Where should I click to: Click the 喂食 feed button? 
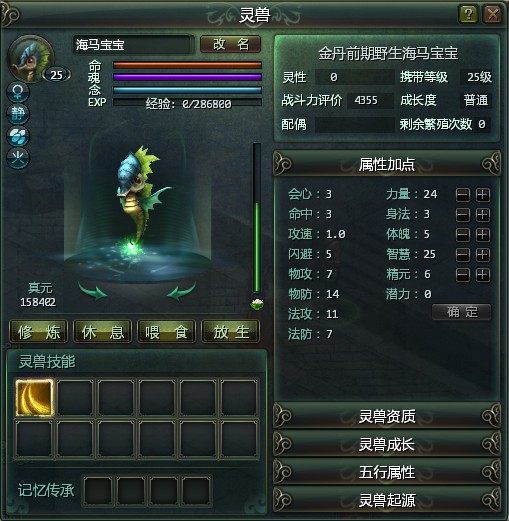tap(166, 332)
